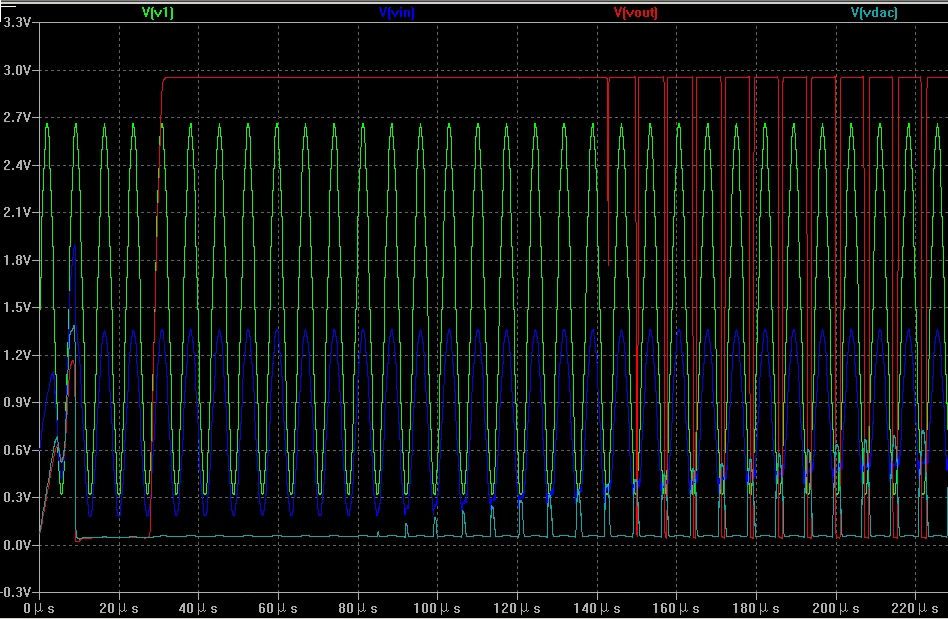Select the V(vout) trace label

[635, 13]
